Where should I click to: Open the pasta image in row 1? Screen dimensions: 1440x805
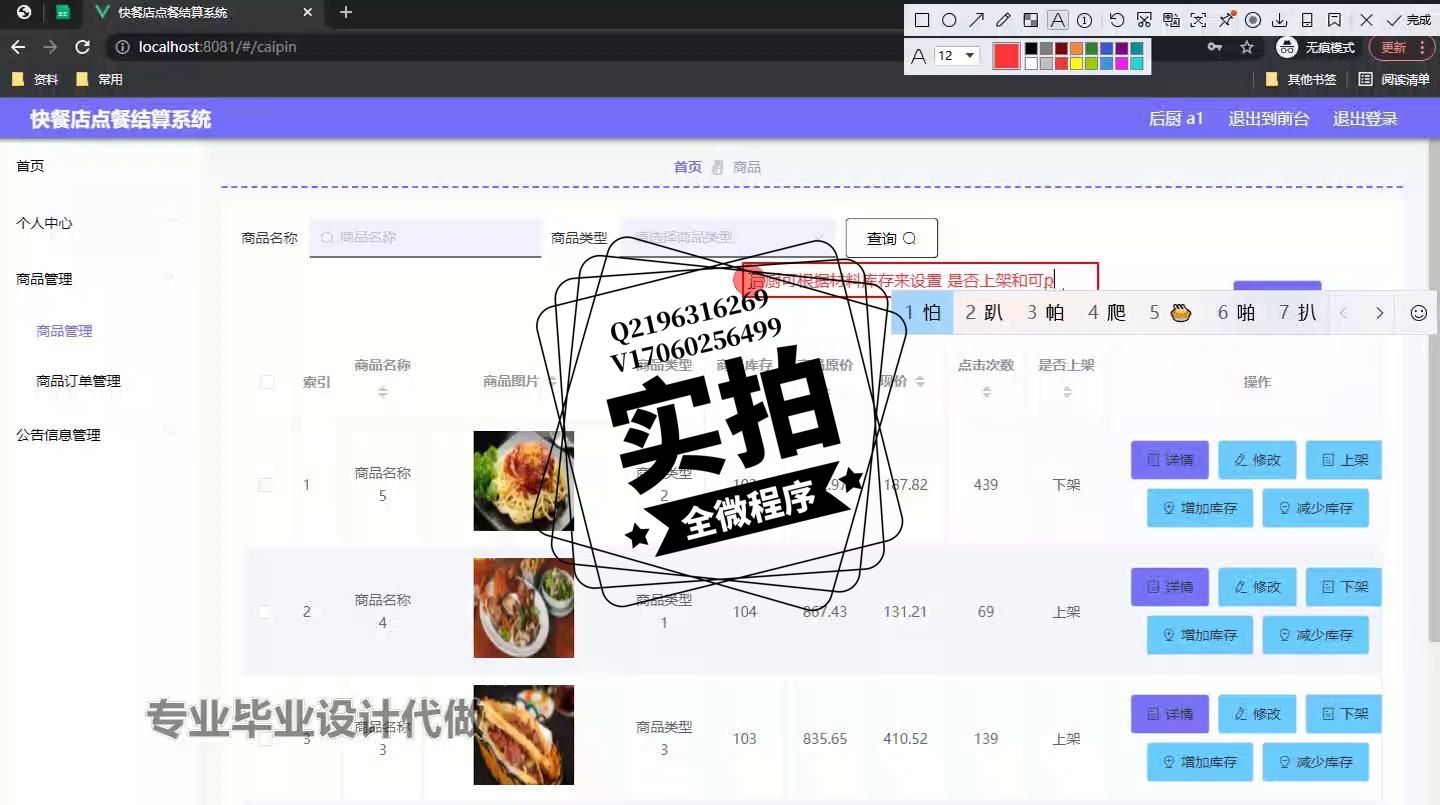coord(523,481)
